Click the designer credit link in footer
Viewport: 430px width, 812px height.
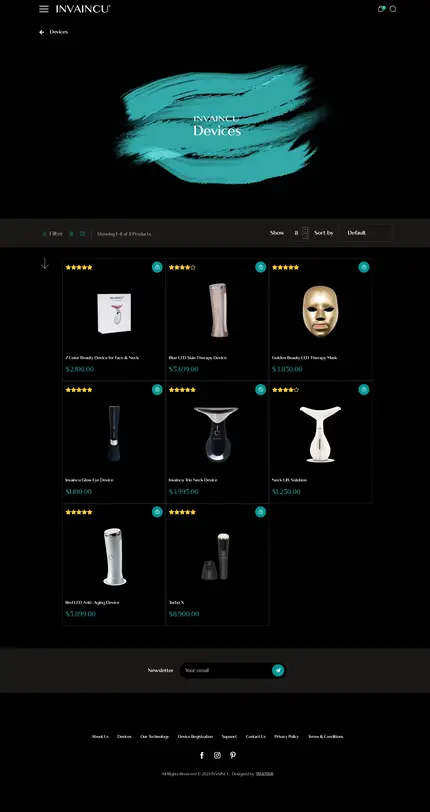click(265, 774)
